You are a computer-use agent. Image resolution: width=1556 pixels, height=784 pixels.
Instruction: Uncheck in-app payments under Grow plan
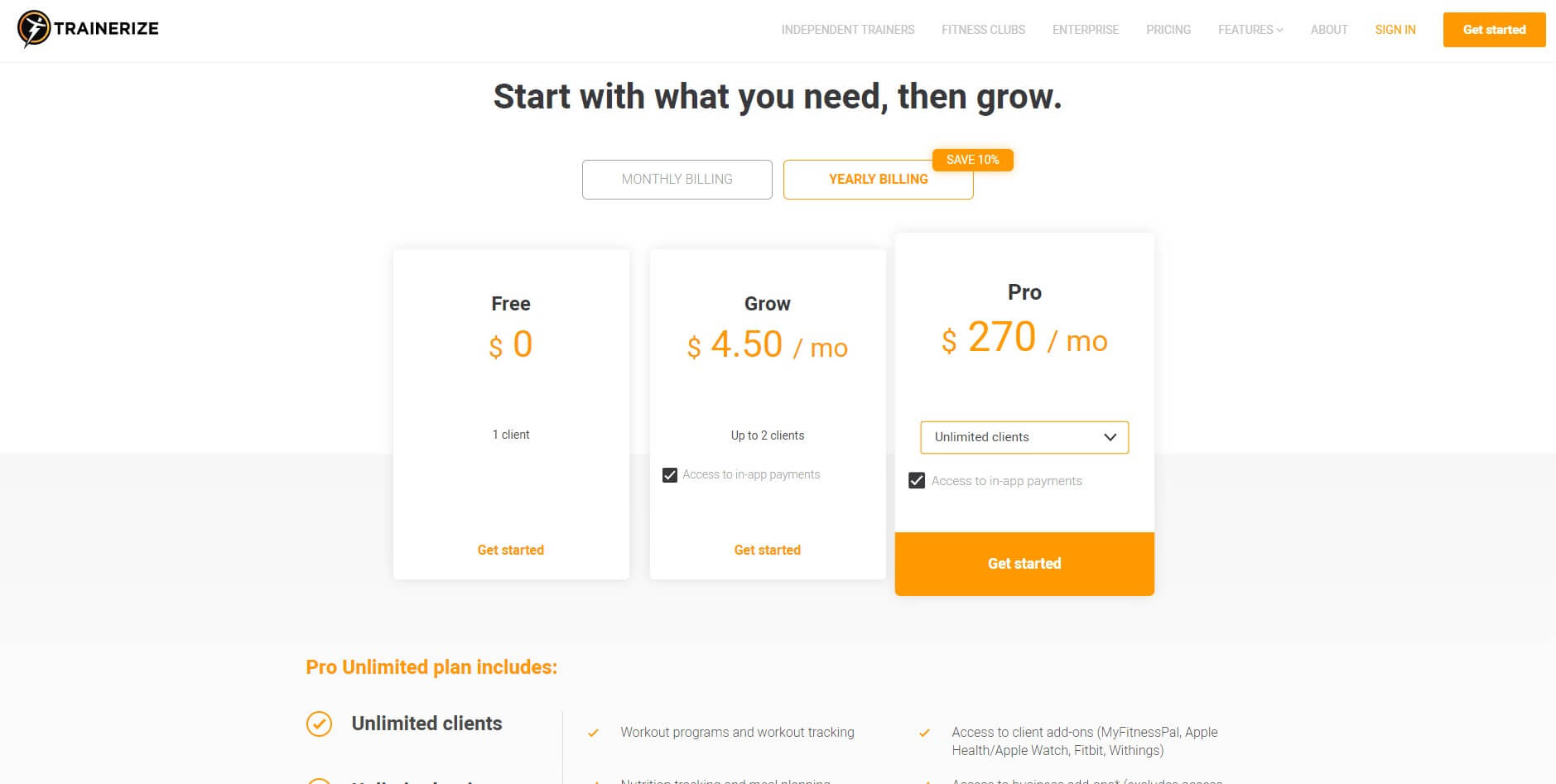[x=670, y=475]
